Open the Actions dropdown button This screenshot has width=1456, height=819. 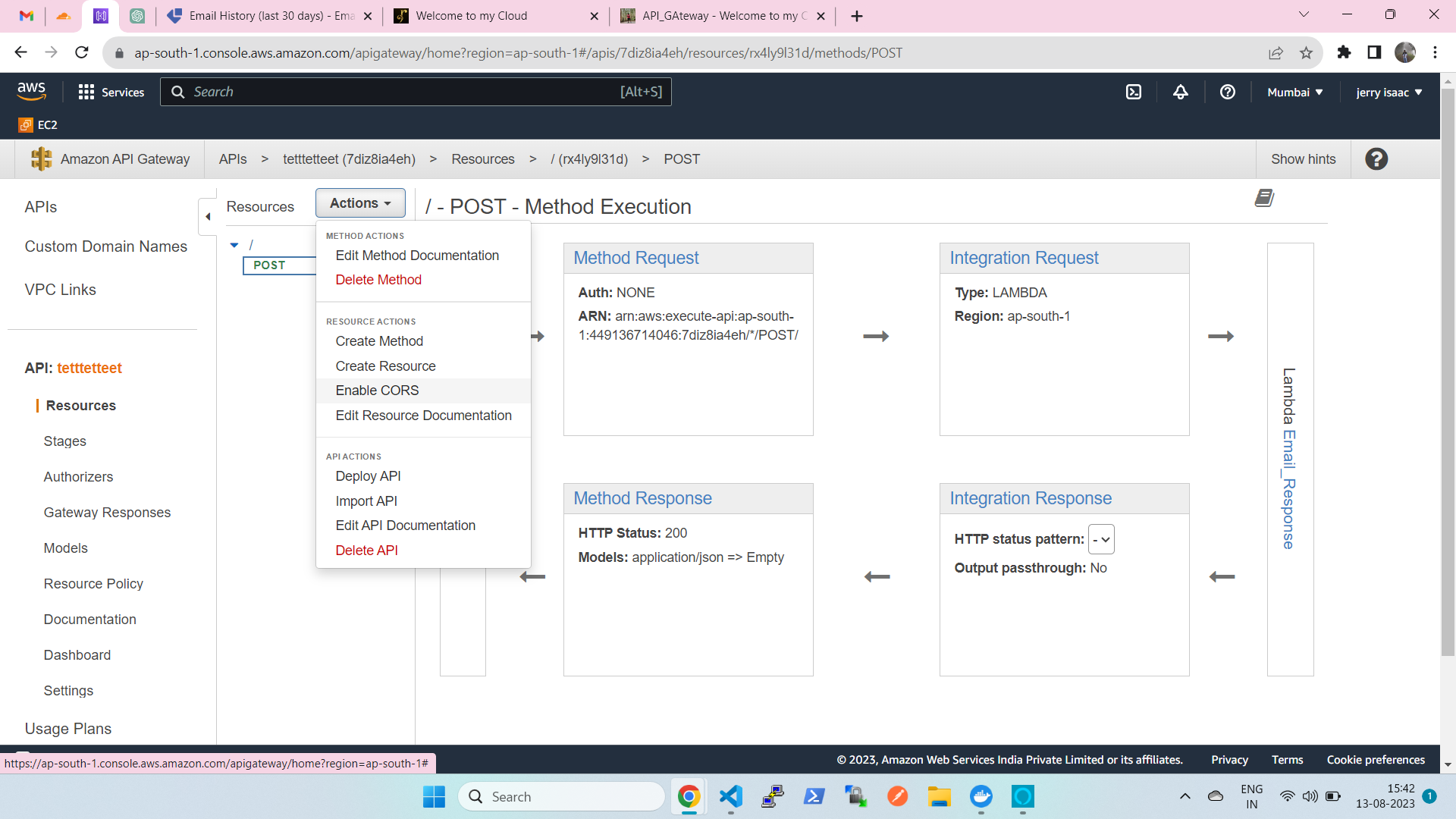pyautogui.click(x=360, y=203)
